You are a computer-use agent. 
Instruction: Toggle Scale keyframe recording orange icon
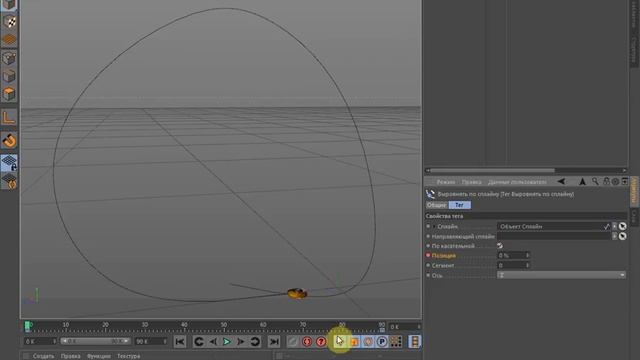354,342
